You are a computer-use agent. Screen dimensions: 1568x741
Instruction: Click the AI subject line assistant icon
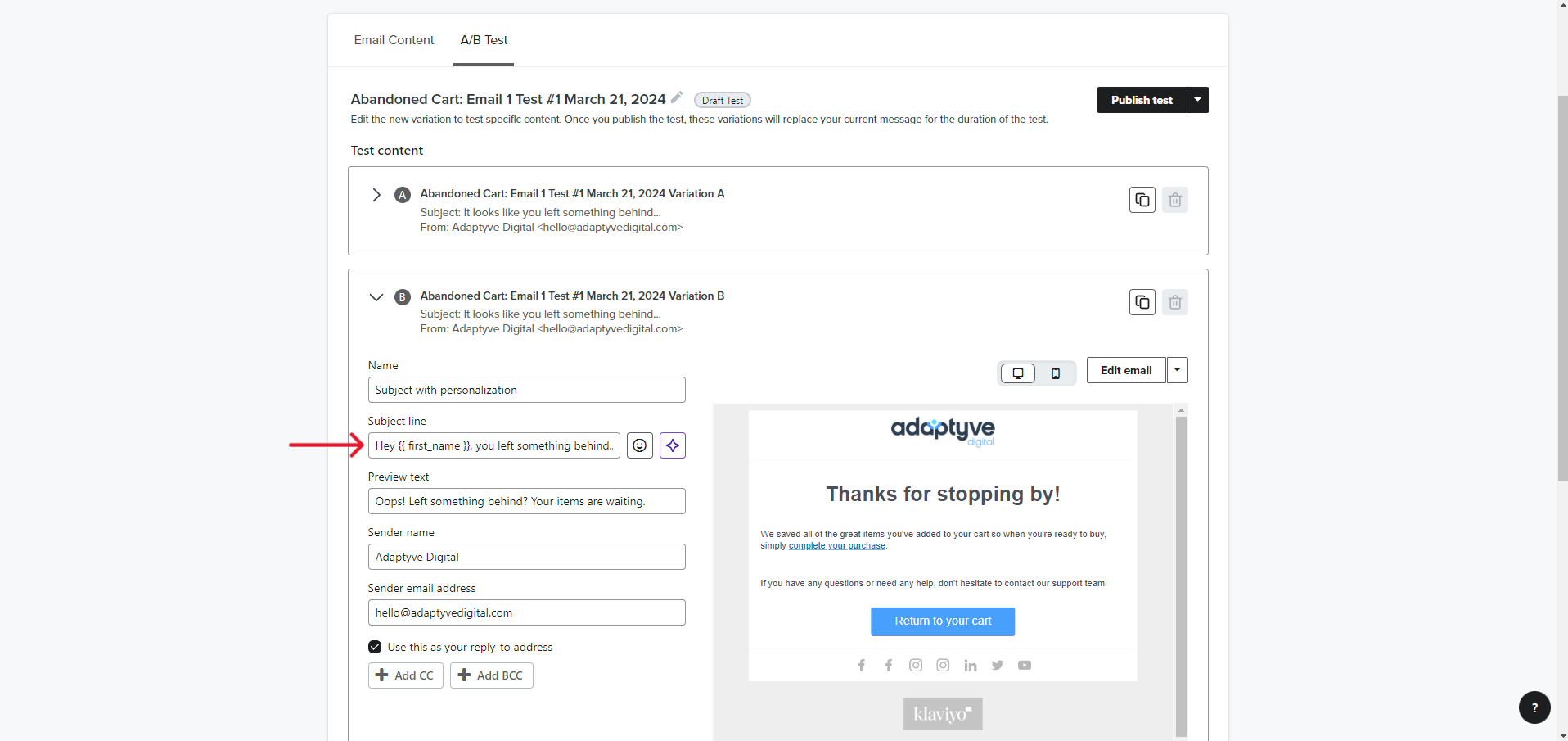(672, 445)
